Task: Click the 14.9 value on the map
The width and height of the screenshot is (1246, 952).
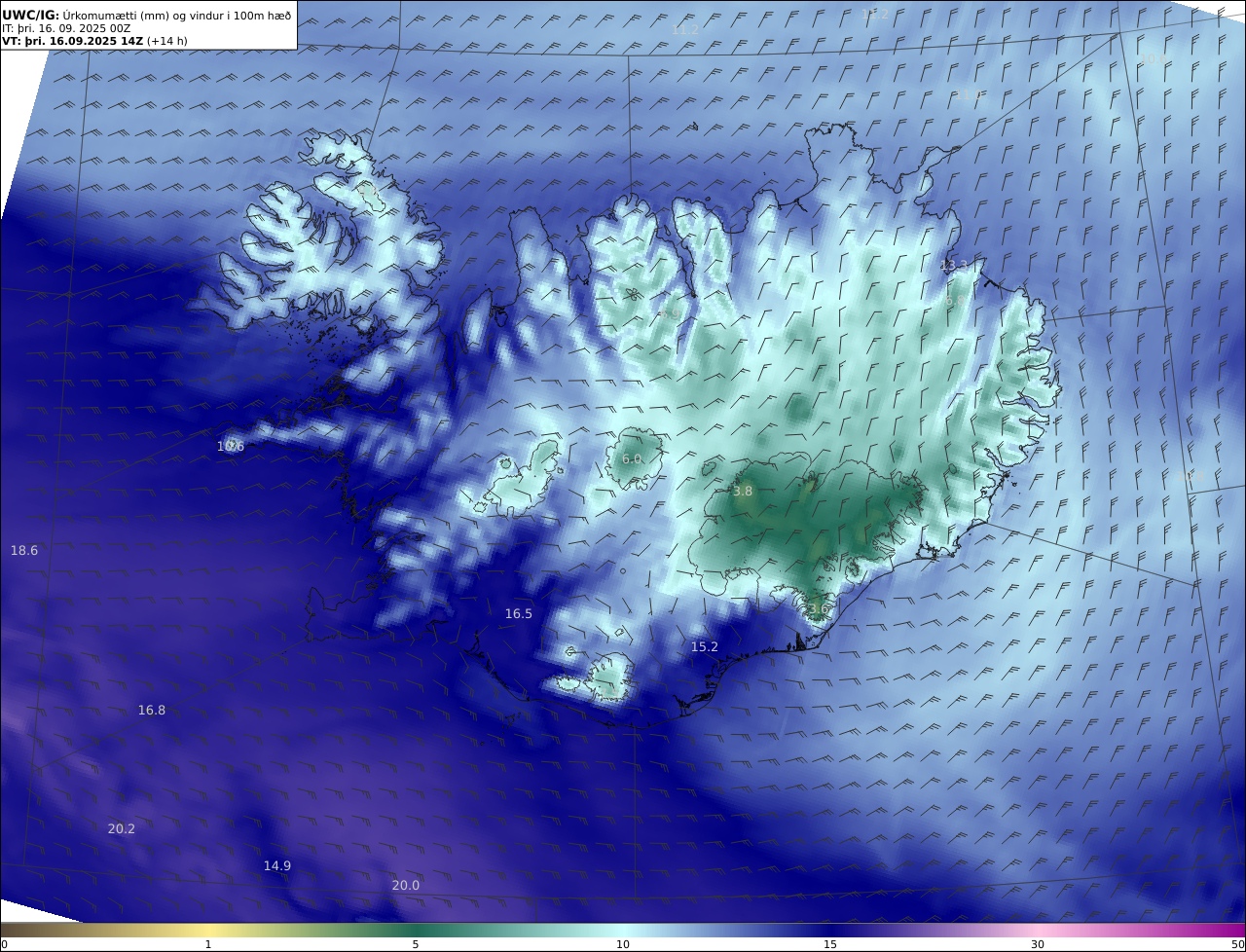Action: 277,866
